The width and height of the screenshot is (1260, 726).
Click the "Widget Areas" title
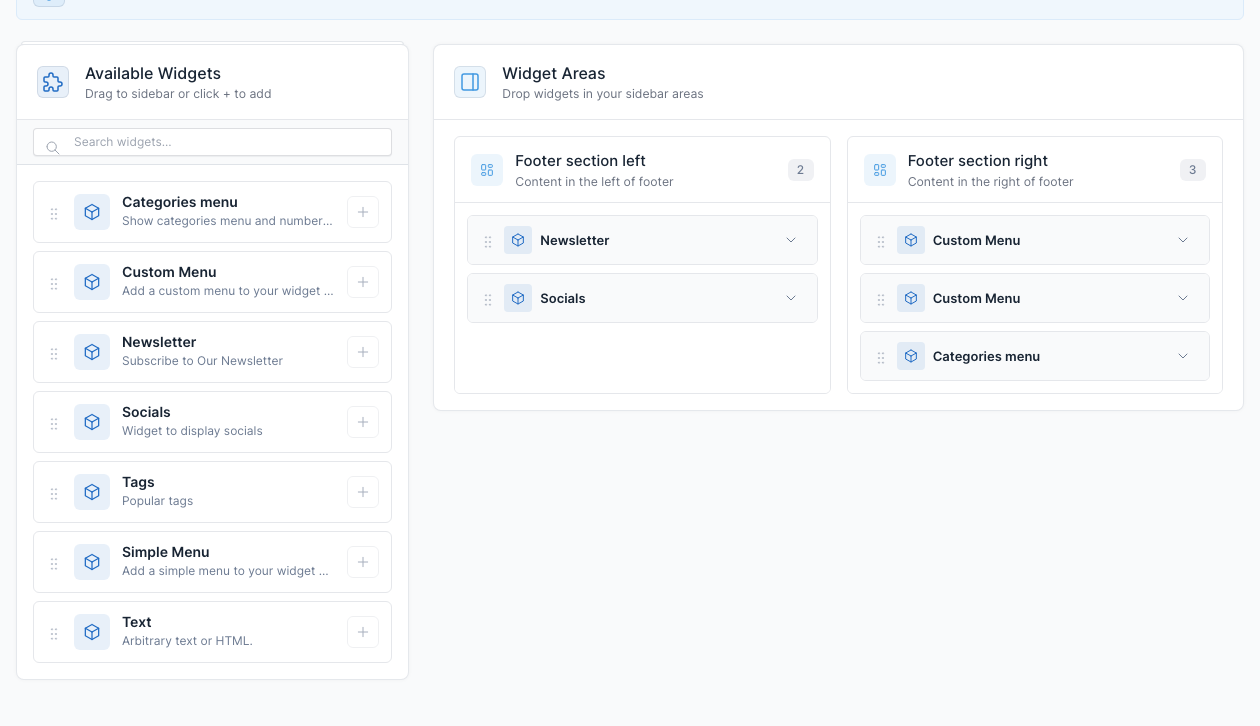point(553,74)
